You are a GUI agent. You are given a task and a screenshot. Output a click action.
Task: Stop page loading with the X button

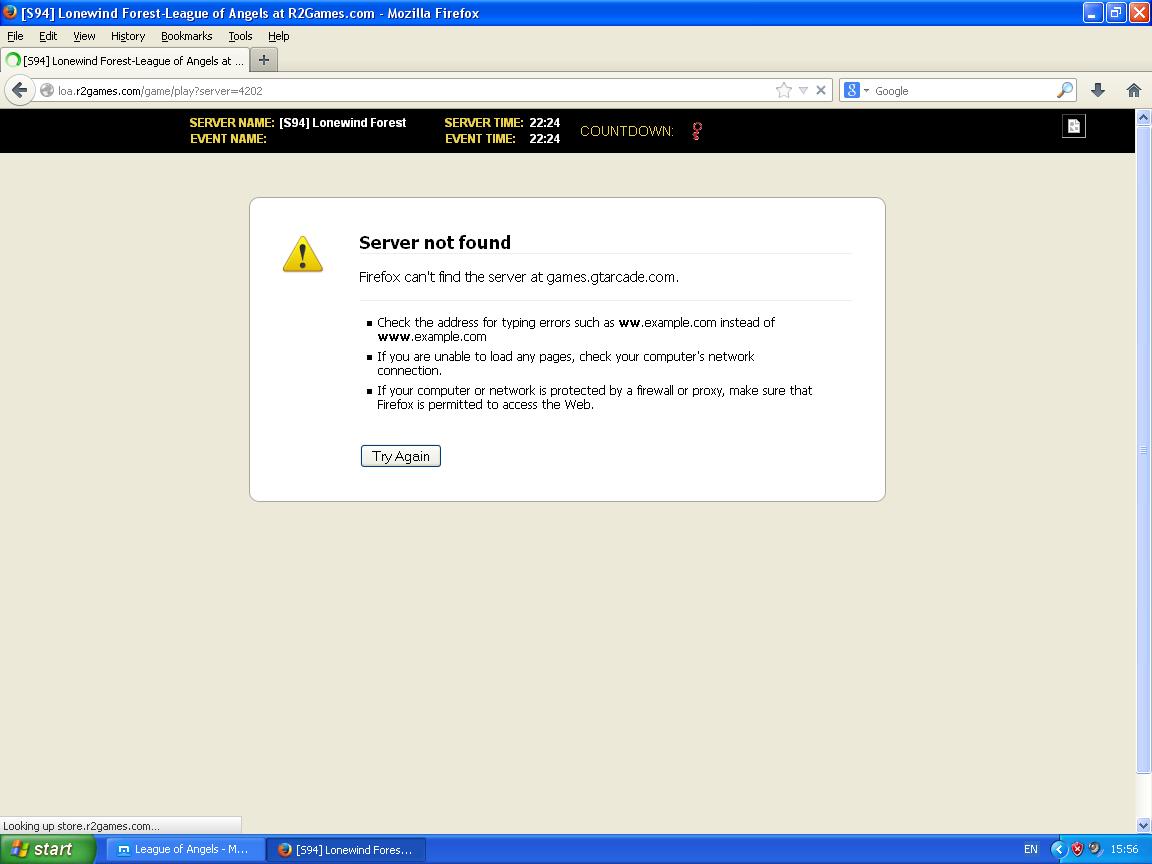pyautogui.click(x=821, y=90)
